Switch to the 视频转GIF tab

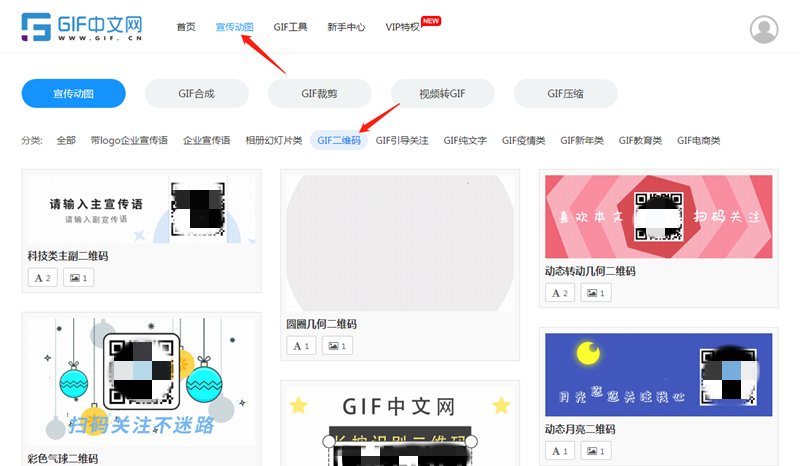pos(442,93)
